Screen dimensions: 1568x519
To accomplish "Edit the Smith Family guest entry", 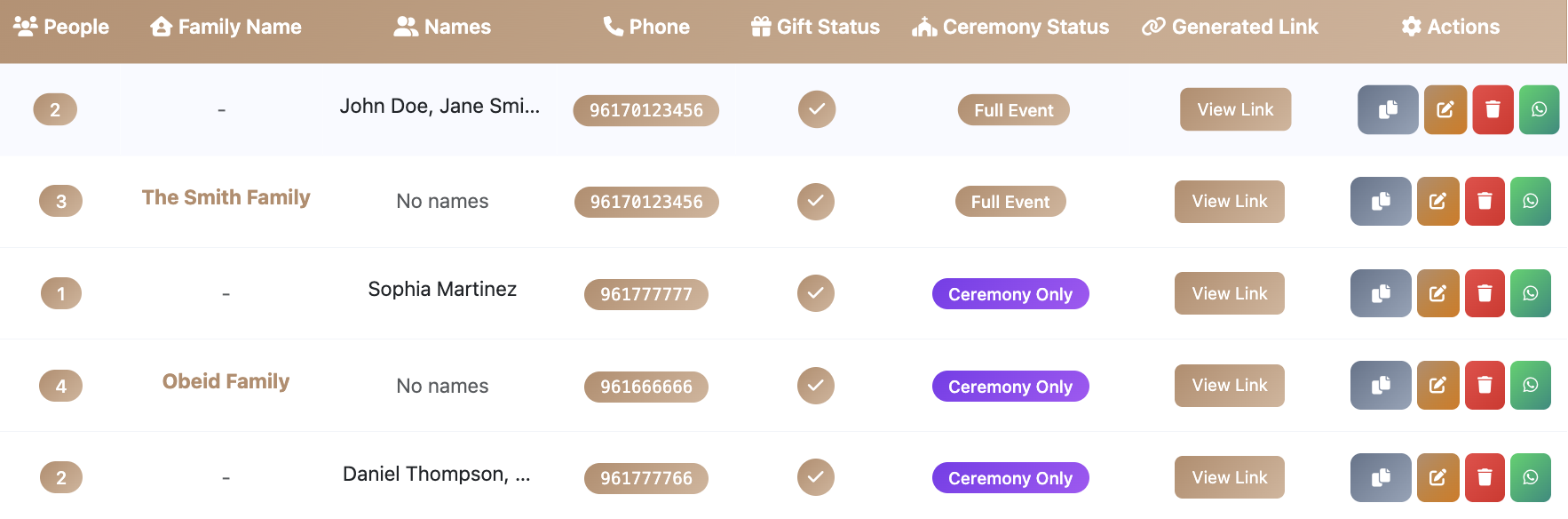I will 1437,201.
